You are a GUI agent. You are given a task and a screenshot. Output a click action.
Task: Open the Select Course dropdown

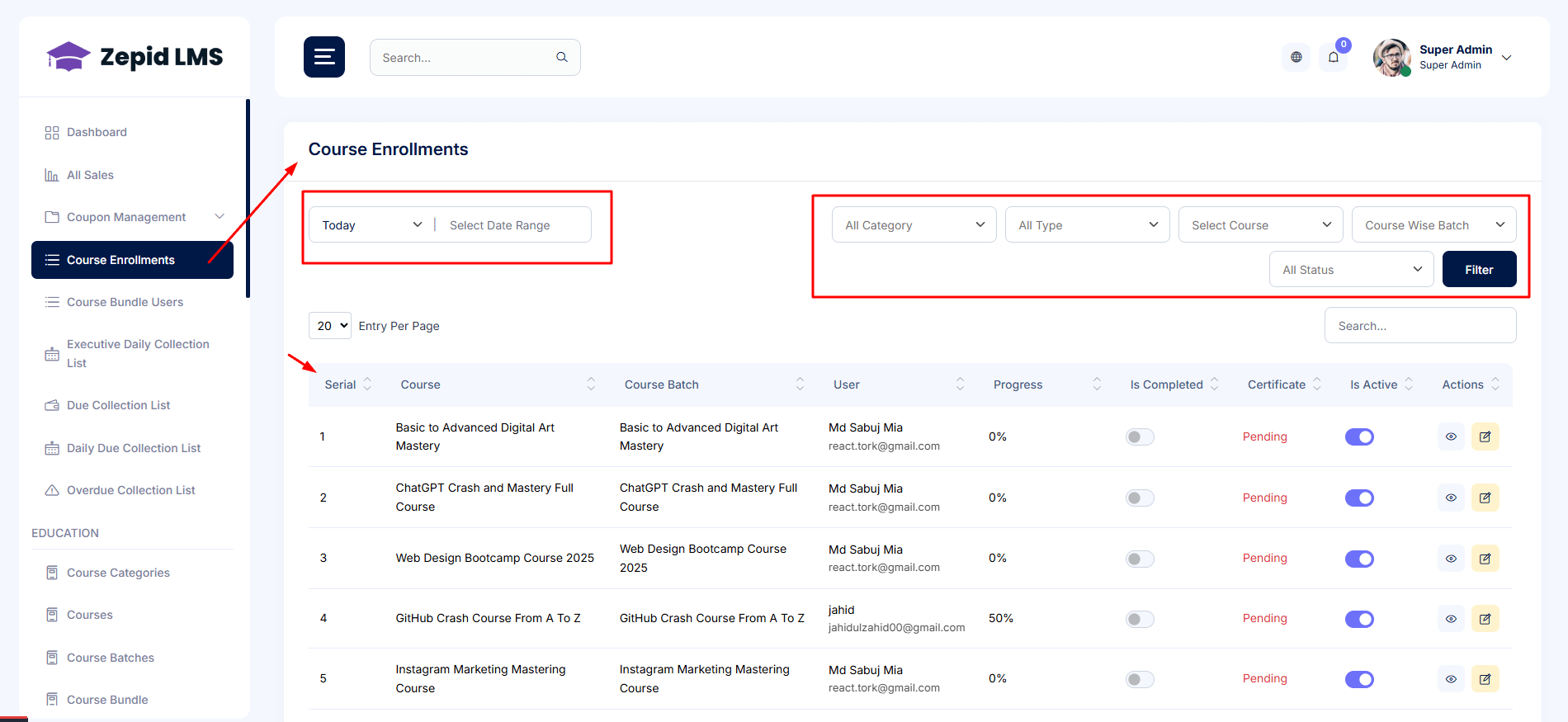click(1261, 224)
